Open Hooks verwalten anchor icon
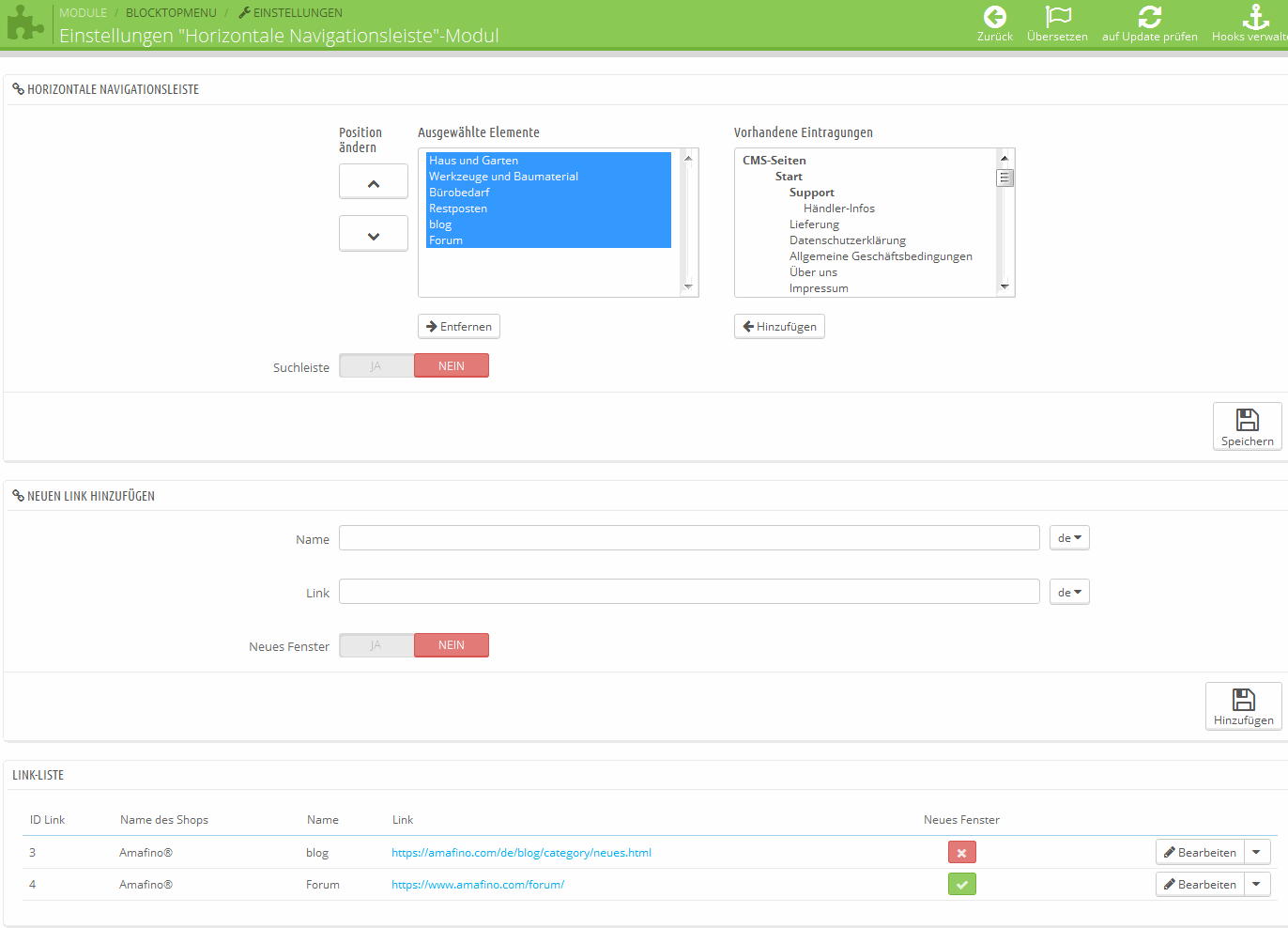 1256,17
